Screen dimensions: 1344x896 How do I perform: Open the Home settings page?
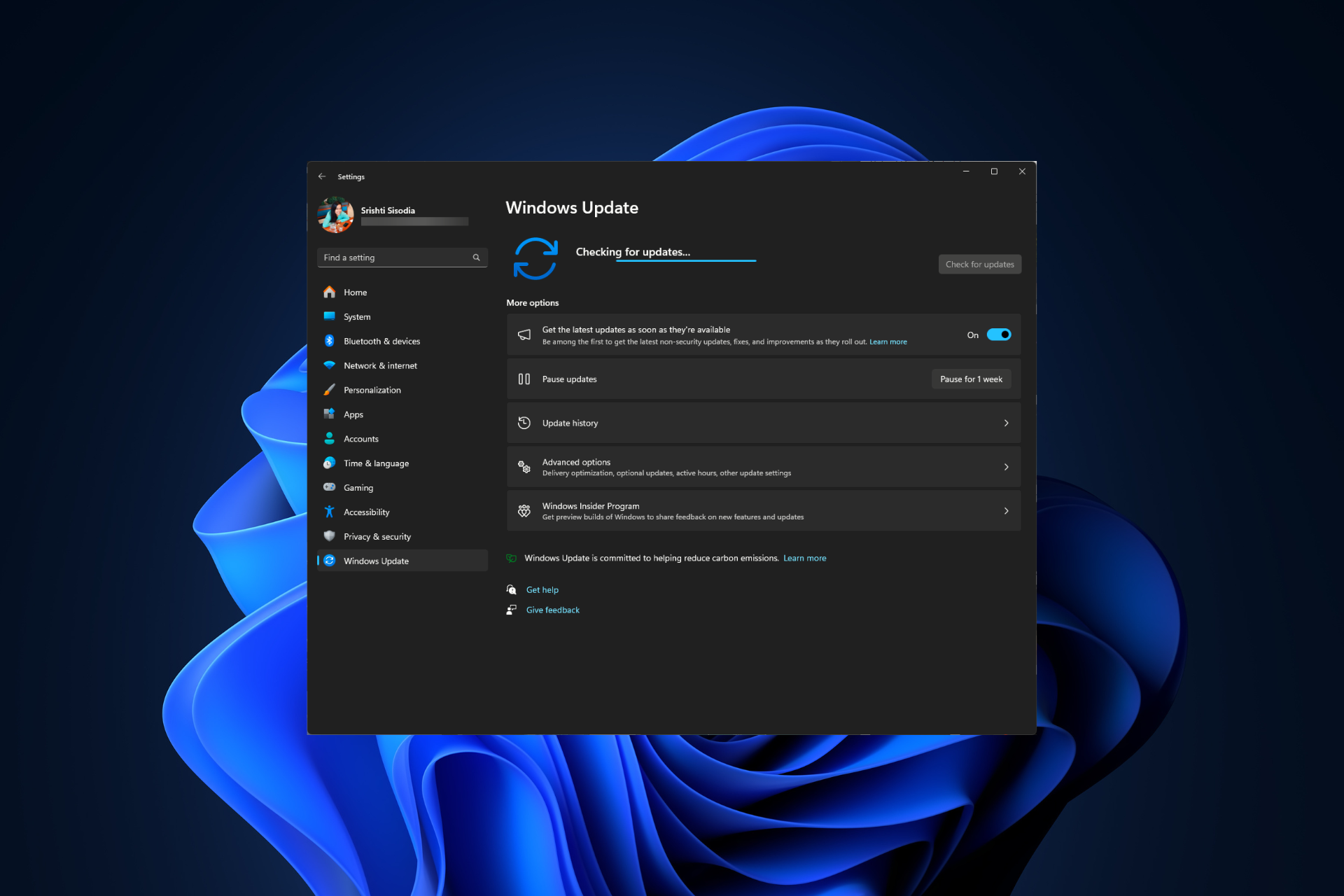click(402, 292)
